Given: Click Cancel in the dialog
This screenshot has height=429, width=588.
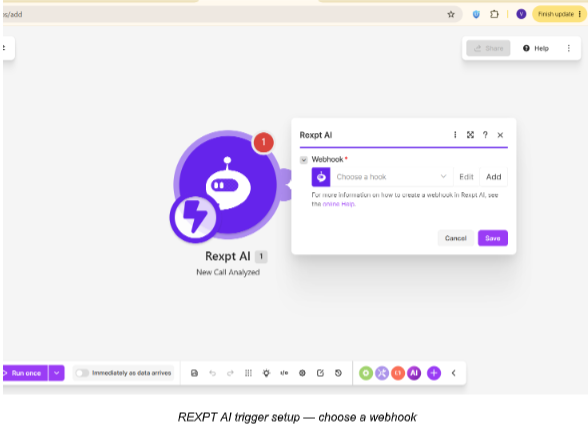Looking at the screenshot, I should click(456, 238).
